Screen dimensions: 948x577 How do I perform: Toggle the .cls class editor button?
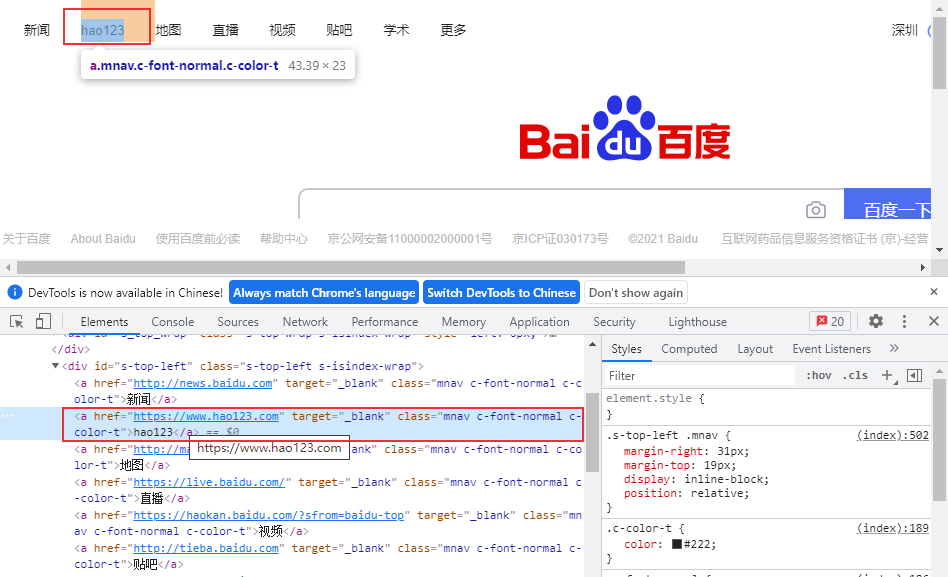click(x=855, y=376)
